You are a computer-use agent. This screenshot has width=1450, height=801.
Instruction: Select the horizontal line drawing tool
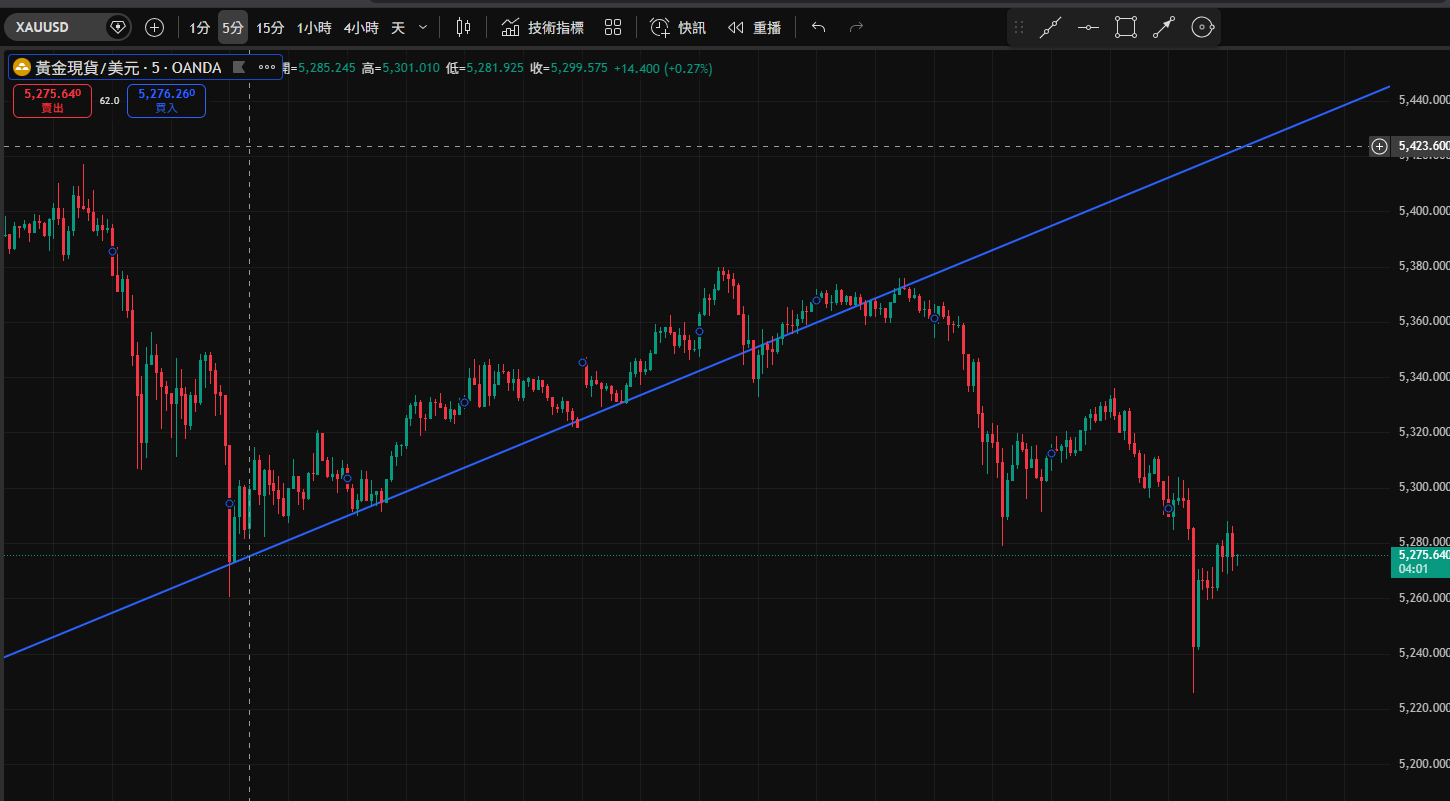coord(1088,28)
